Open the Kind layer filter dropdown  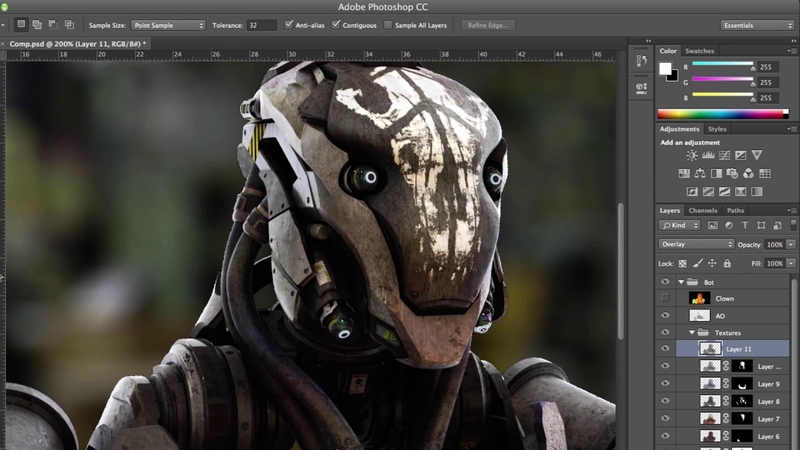[x=679, y=225]
